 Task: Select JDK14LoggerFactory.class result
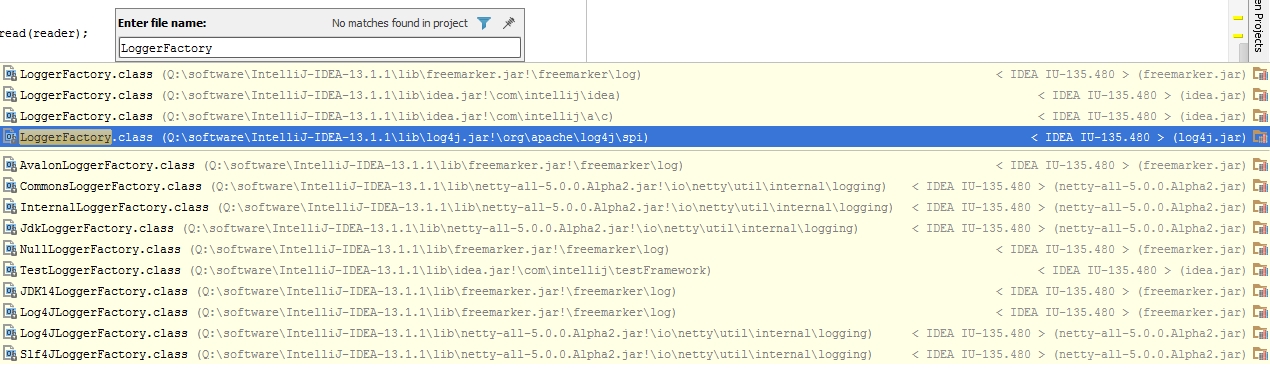point(635,291)
